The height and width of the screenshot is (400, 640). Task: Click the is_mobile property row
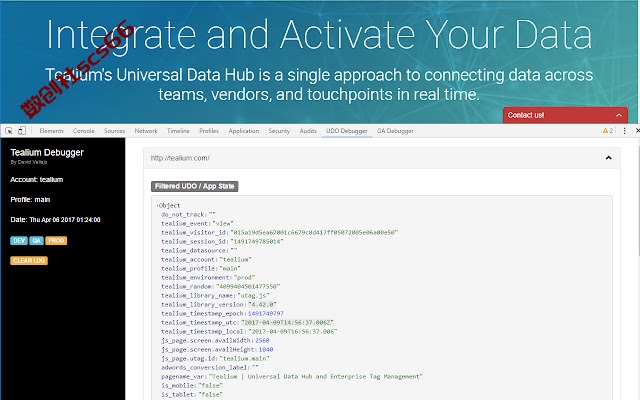[192, 385]
